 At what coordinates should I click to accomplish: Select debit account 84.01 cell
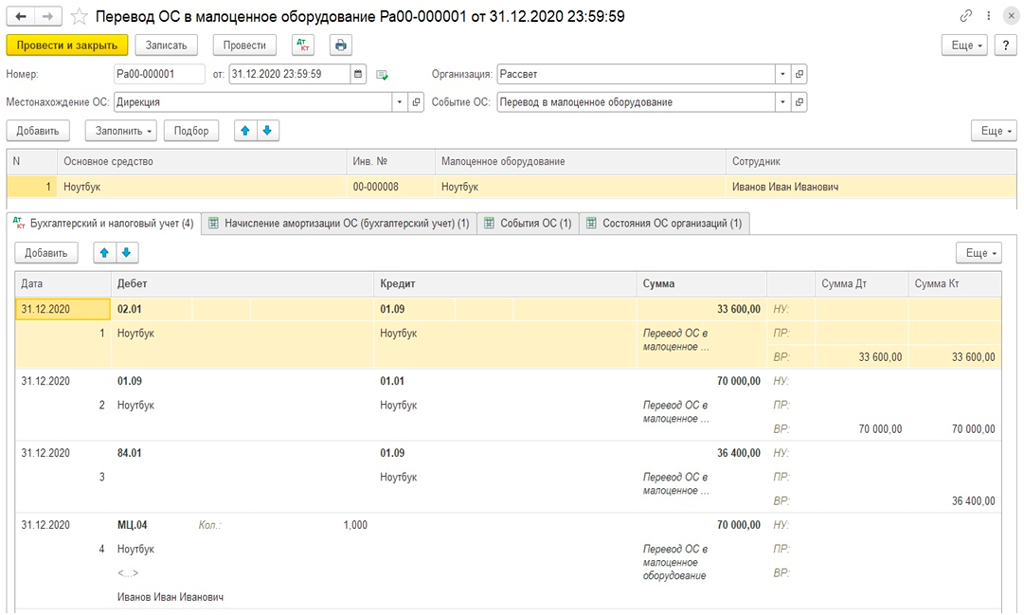coord(129,452)
